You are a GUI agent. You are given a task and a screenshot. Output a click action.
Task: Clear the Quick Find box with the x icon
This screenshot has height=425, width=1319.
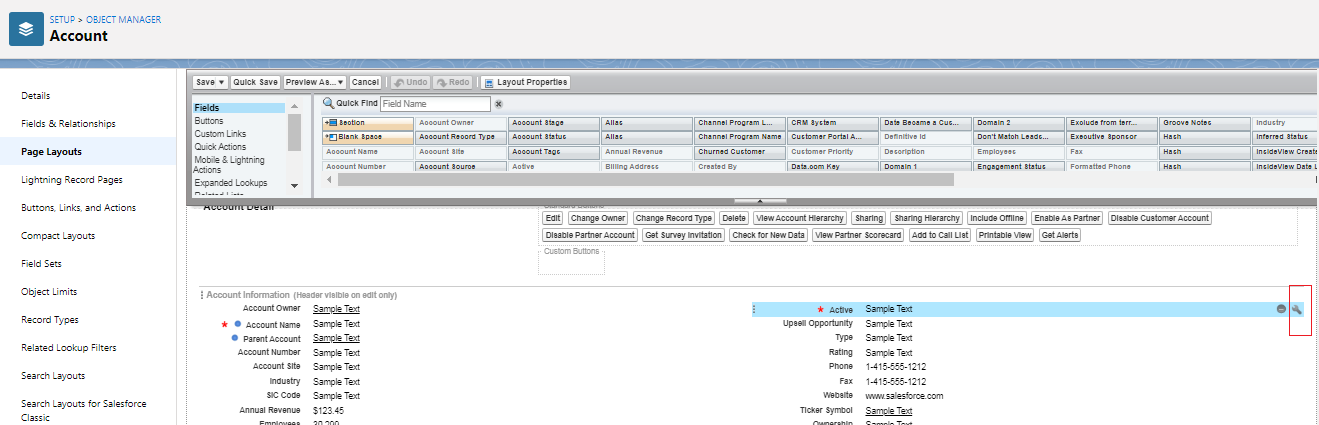[x=498, y=104]
